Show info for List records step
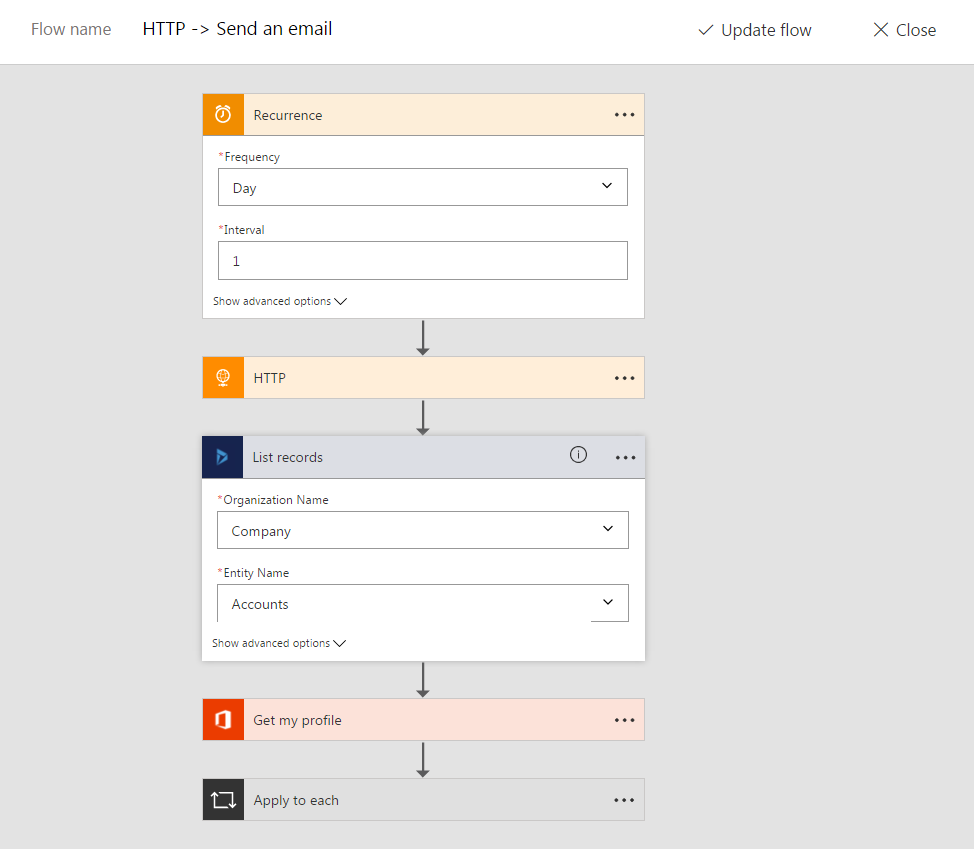The image size is (974, 849). pos(578,456)
